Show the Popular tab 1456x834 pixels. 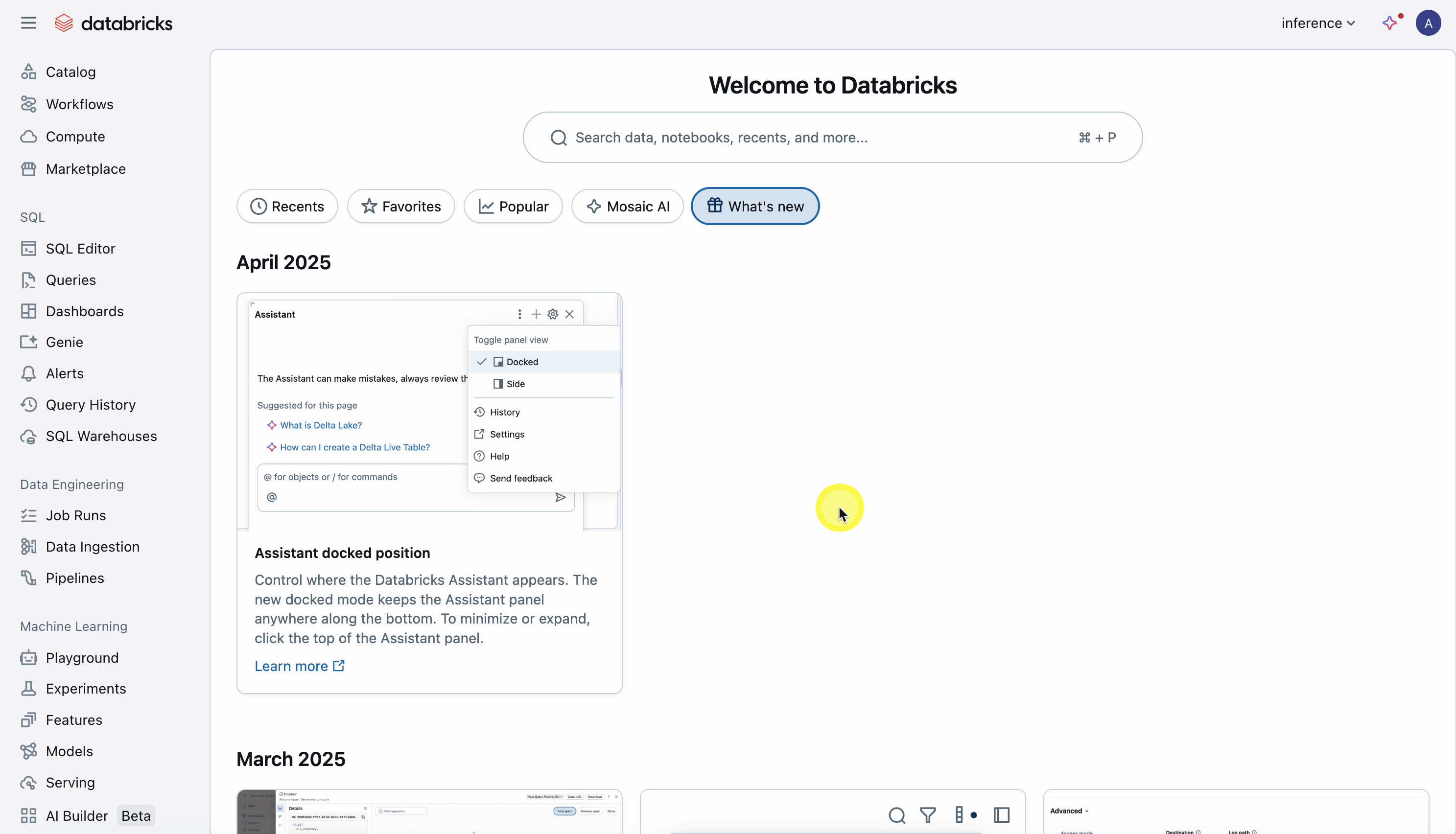(x=513, y=206)
